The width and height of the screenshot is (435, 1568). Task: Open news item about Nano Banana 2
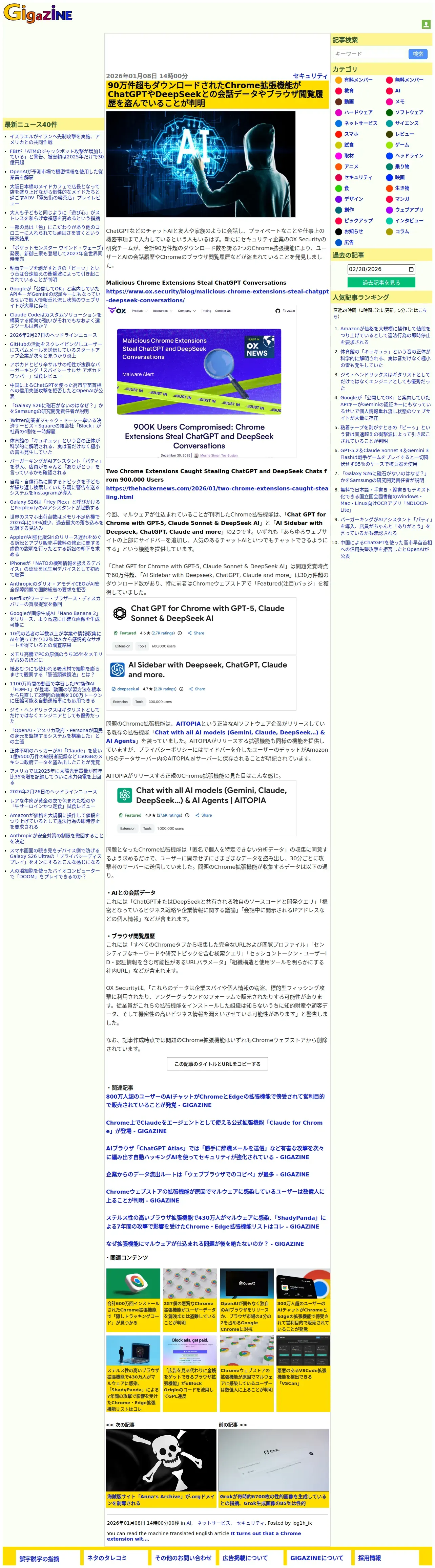tap(55, 619)
